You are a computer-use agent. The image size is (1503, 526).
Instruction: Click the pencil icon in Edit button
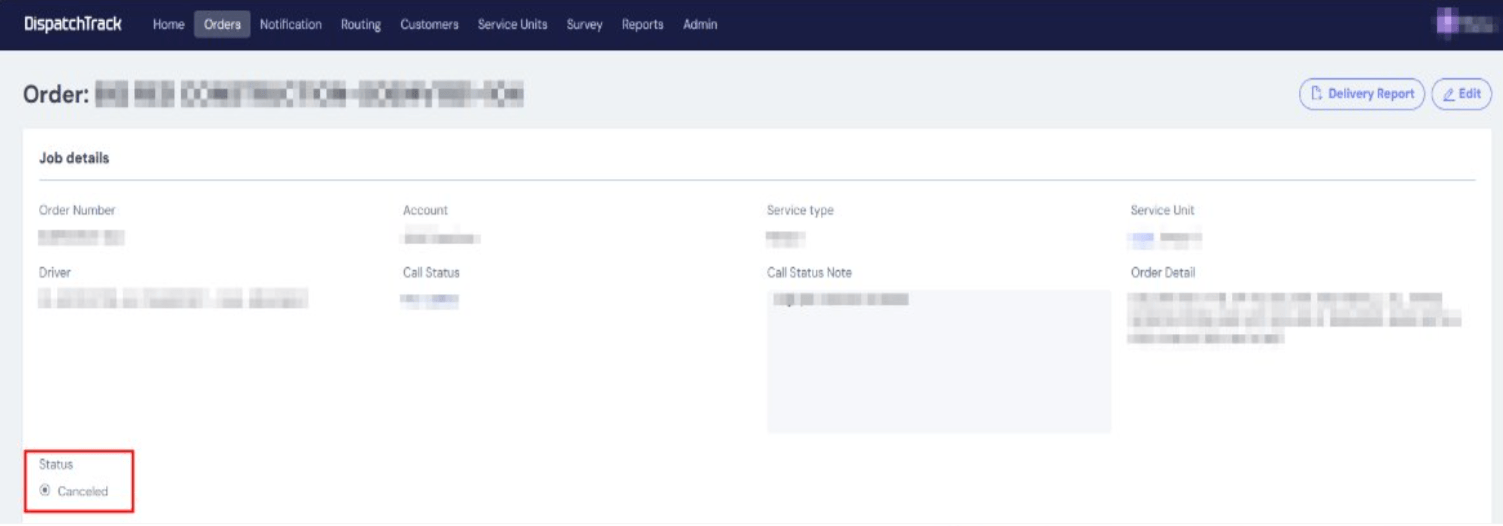click(1448, 94)
